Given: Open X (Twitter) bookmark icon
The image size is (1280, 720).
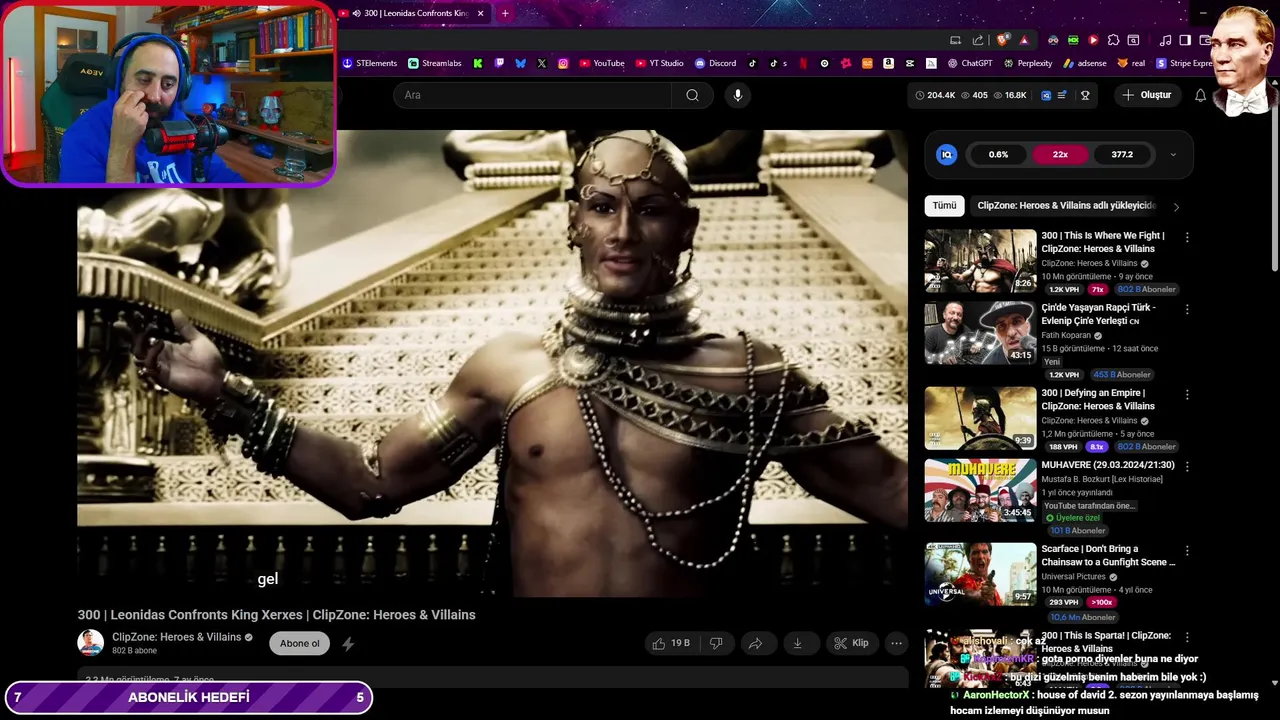Looking at the screenshot, I should (x=542, y=63).
